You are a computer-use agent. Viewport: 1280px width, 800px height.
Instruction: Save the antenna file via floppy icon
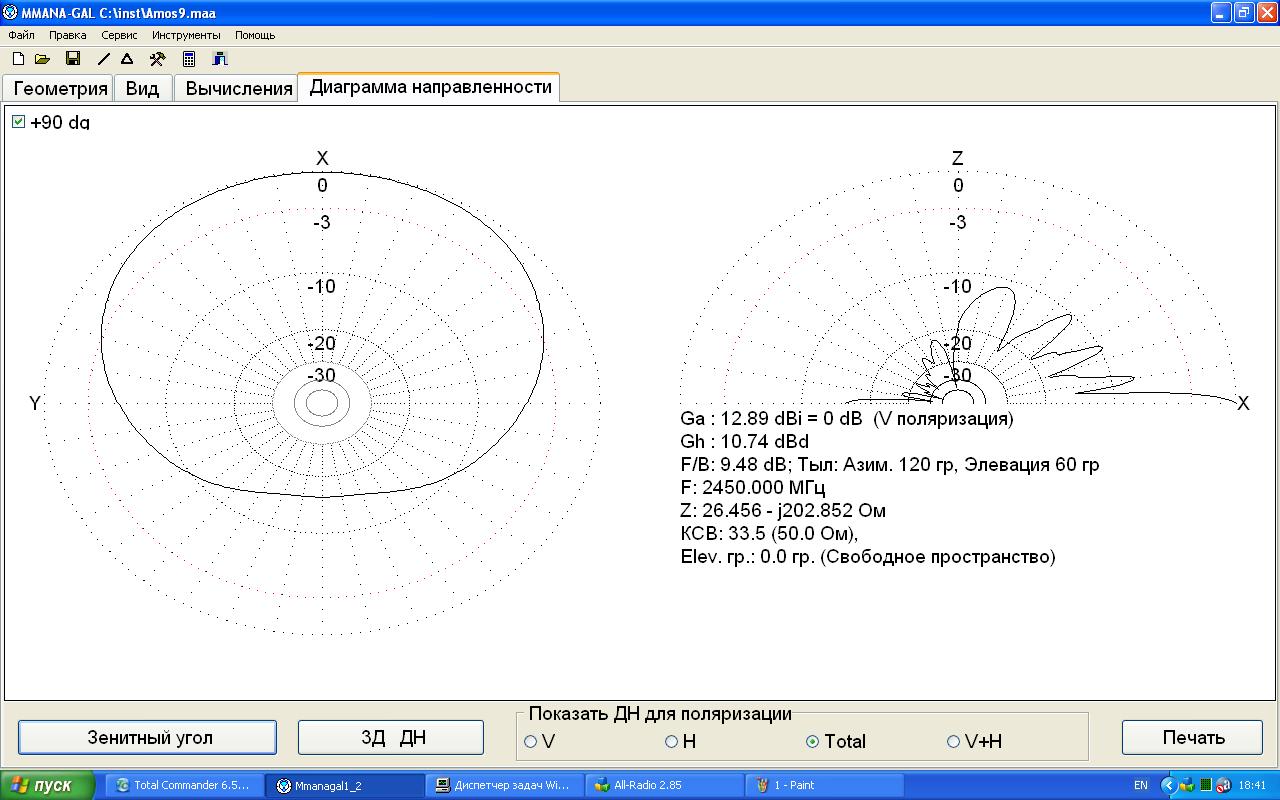coord(72,59)
